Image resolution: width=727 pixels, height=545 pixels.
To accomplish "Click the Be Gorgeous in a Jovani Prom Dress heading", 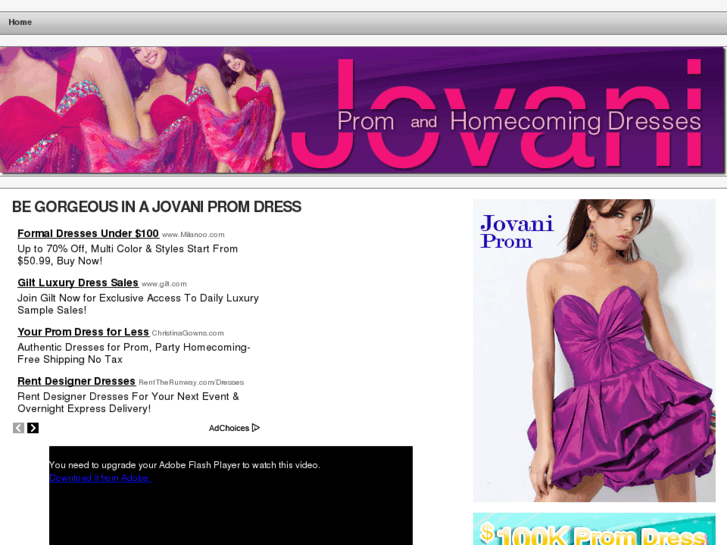I will pyautogui.click(x=157, y=206).
